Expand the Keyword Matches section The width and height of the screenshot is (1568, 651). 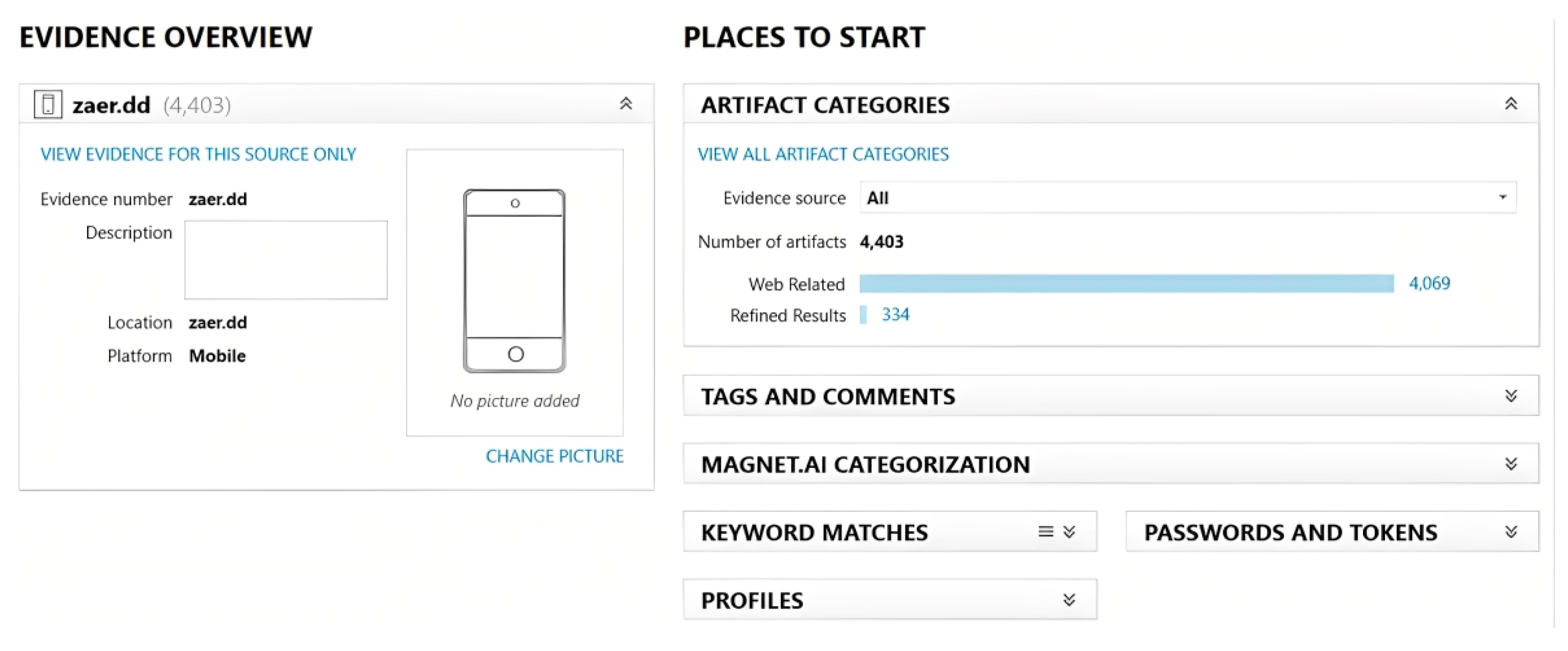coord(1069,532)
